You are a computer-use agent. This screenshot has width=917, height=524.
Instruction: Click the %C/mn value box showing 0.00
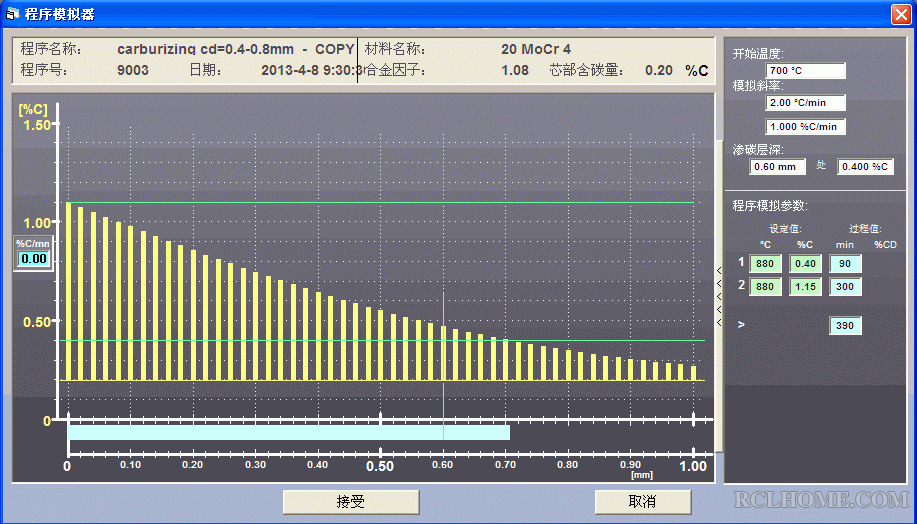(33, 259)
